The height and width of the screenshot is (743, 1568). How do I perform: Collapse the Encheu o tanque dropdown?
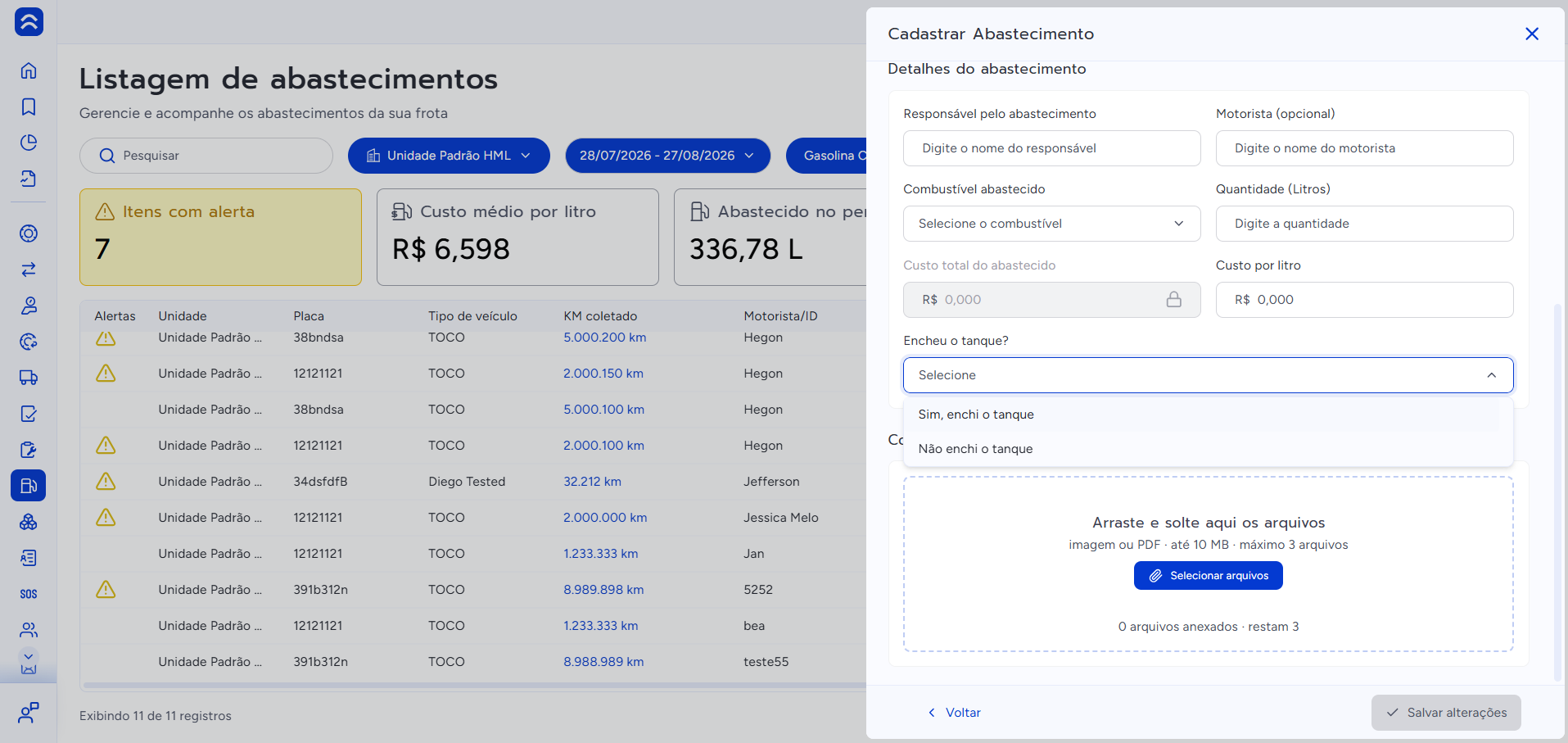(1208, 375)
